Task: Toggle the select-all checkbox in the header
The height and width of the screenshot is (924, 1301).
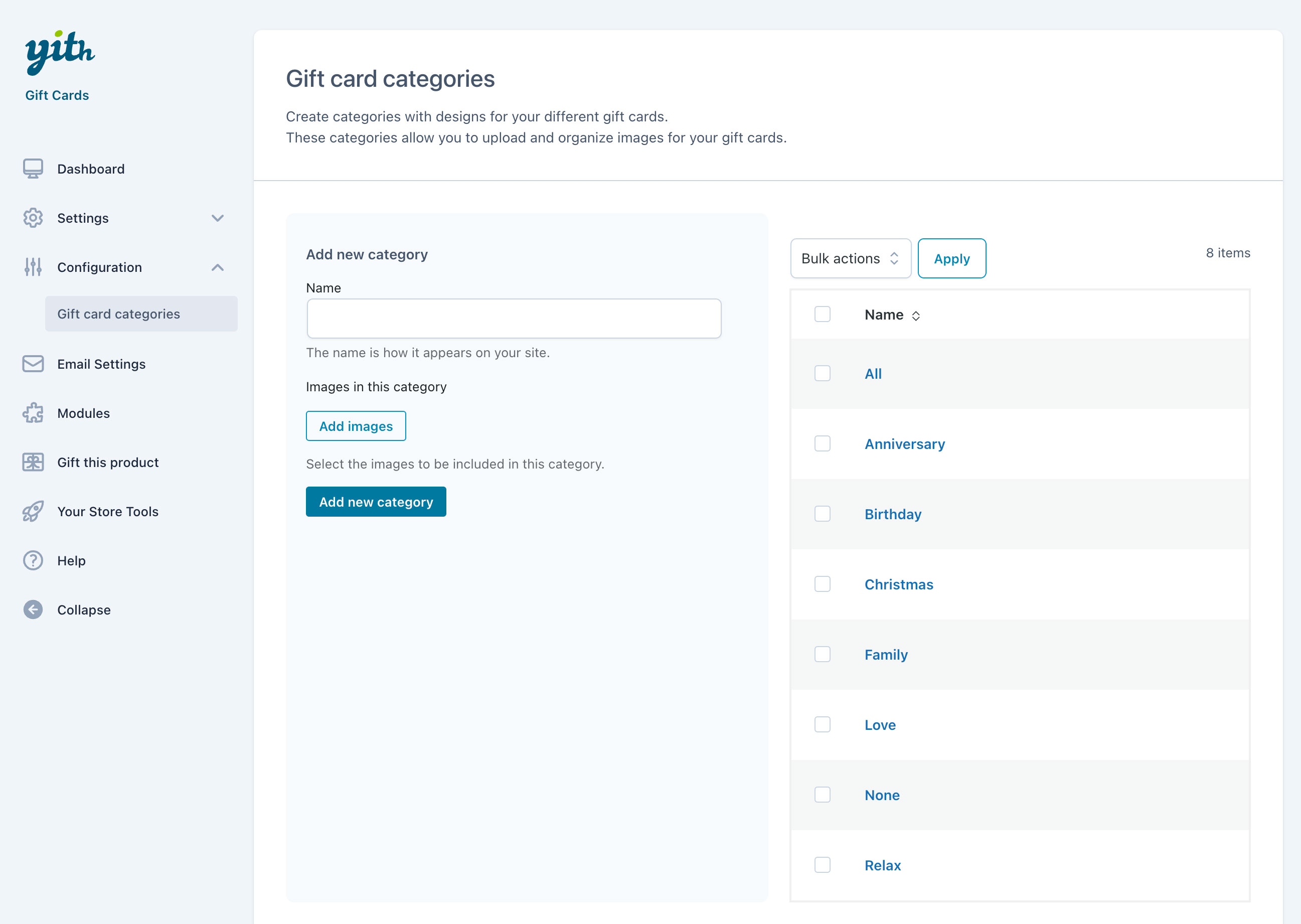Action: point(822,314)
